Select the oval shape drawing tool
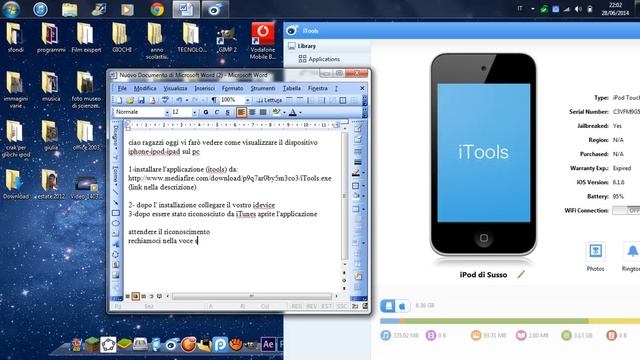Screen dimensions: 640x360 click(116, 223)
